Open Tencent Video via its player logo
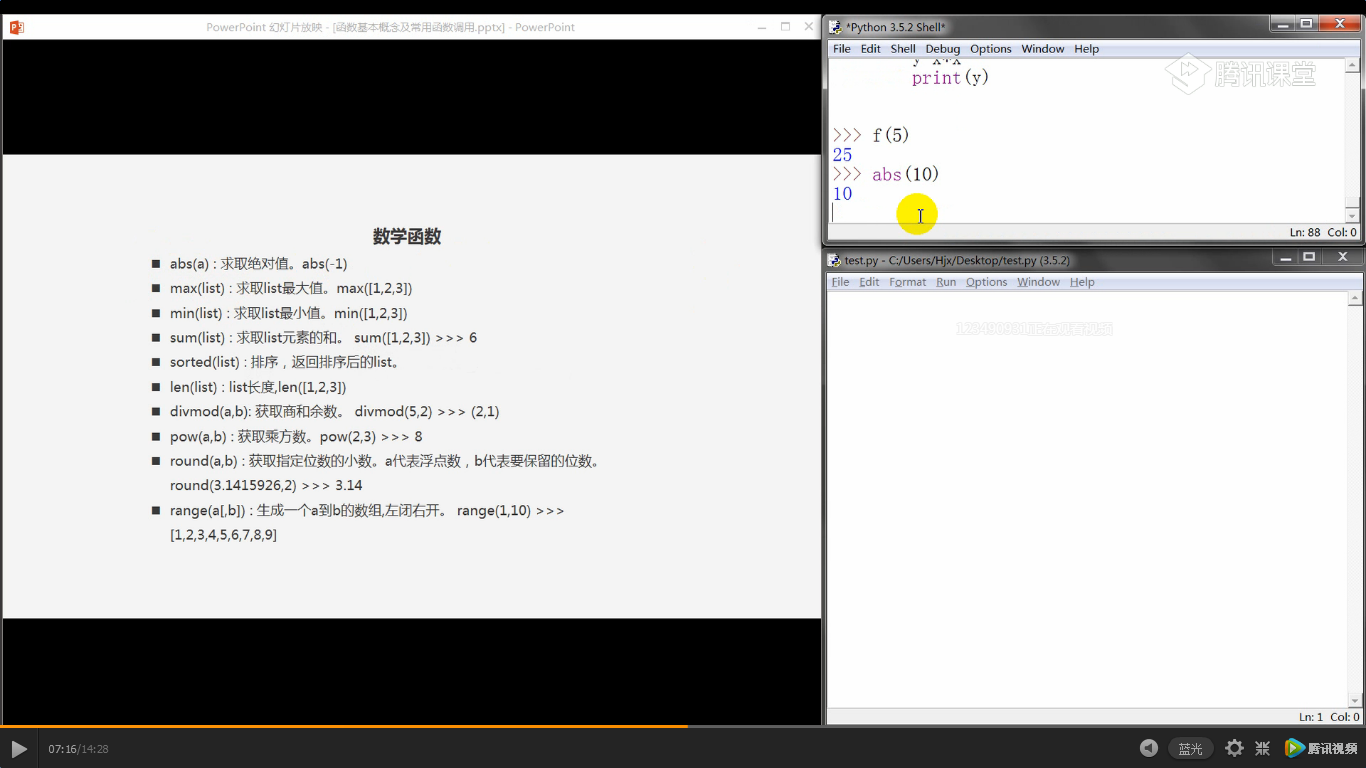The width and height of the screenshot is (1366, 768). pos(1293,748)
